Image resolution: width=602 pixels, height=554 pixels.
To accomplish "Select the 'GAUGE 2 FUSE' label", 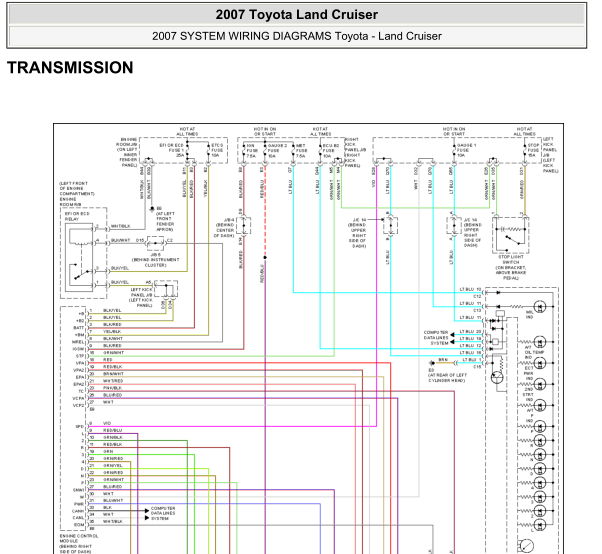I will click(277, 151).
